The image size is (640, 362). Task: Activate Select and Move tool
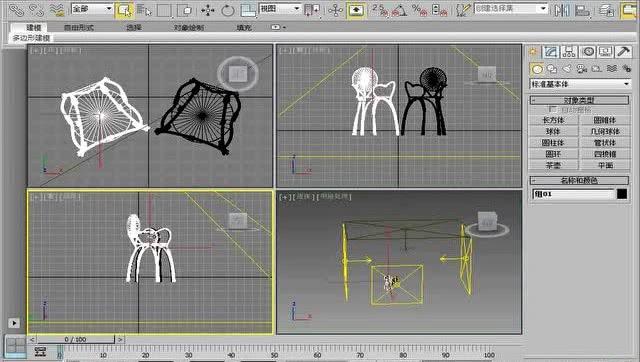[x=207, y=10]
